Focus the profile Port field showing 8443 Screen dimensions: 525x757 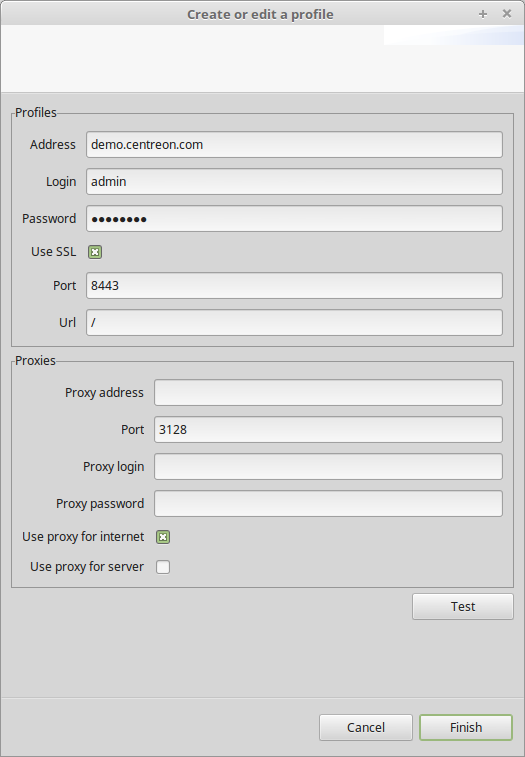click(x=294, y=285)
